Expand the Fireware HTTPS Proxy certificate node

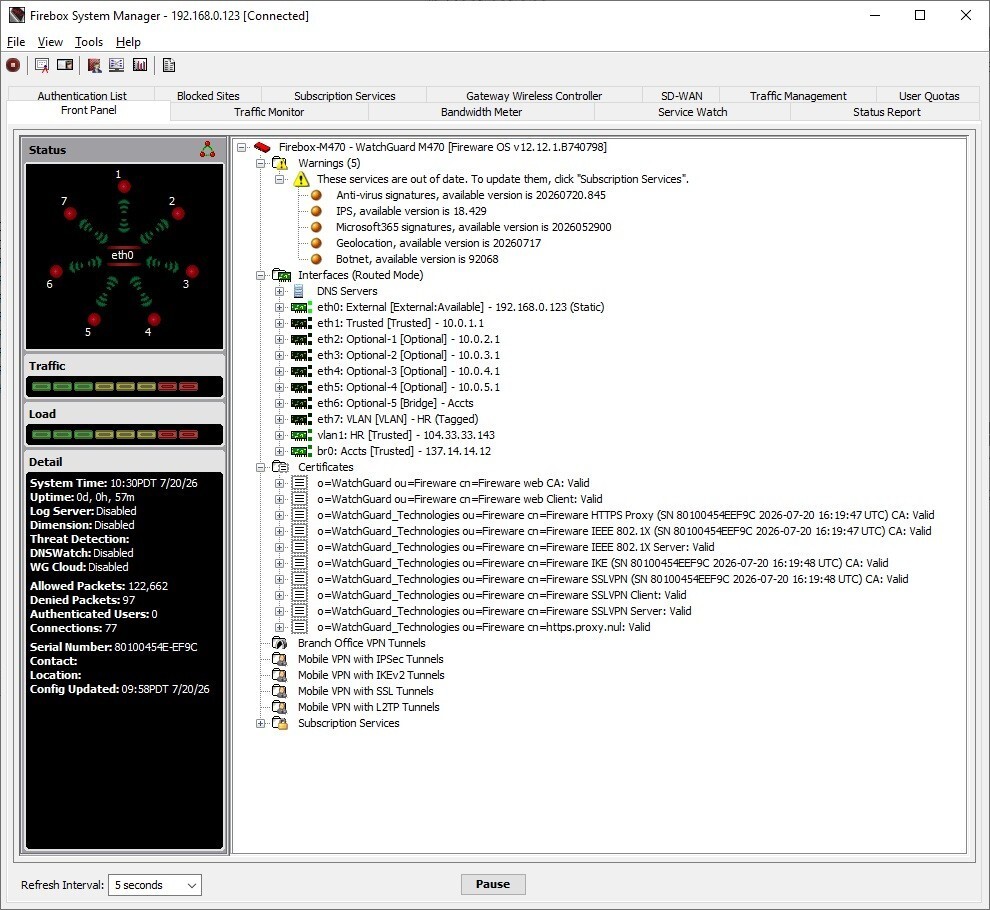pyautogui.click(x=279, y=515)
